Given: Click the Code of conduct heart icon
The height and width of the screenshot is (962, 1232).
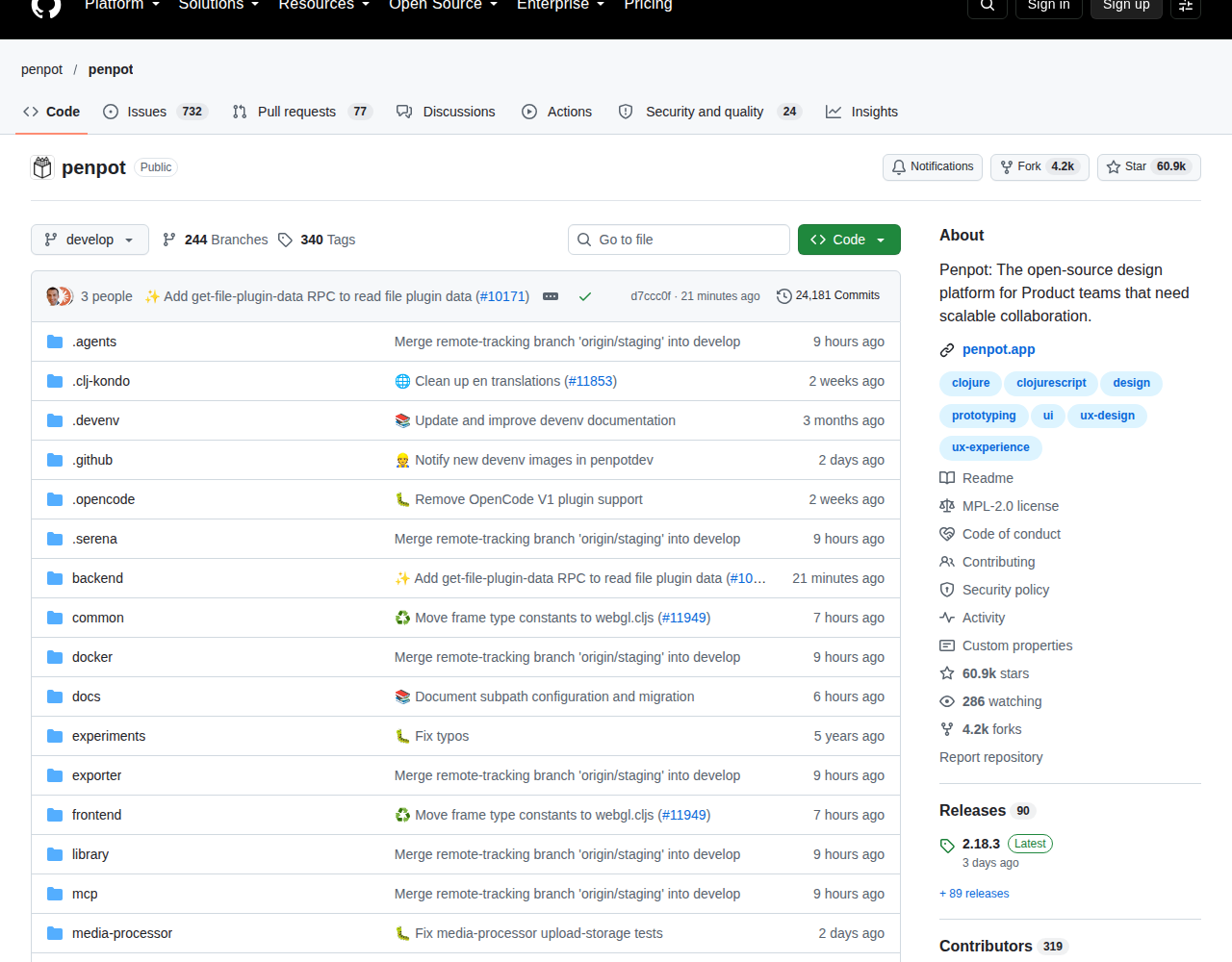Looking at the screenshot, I should point(947,534).
